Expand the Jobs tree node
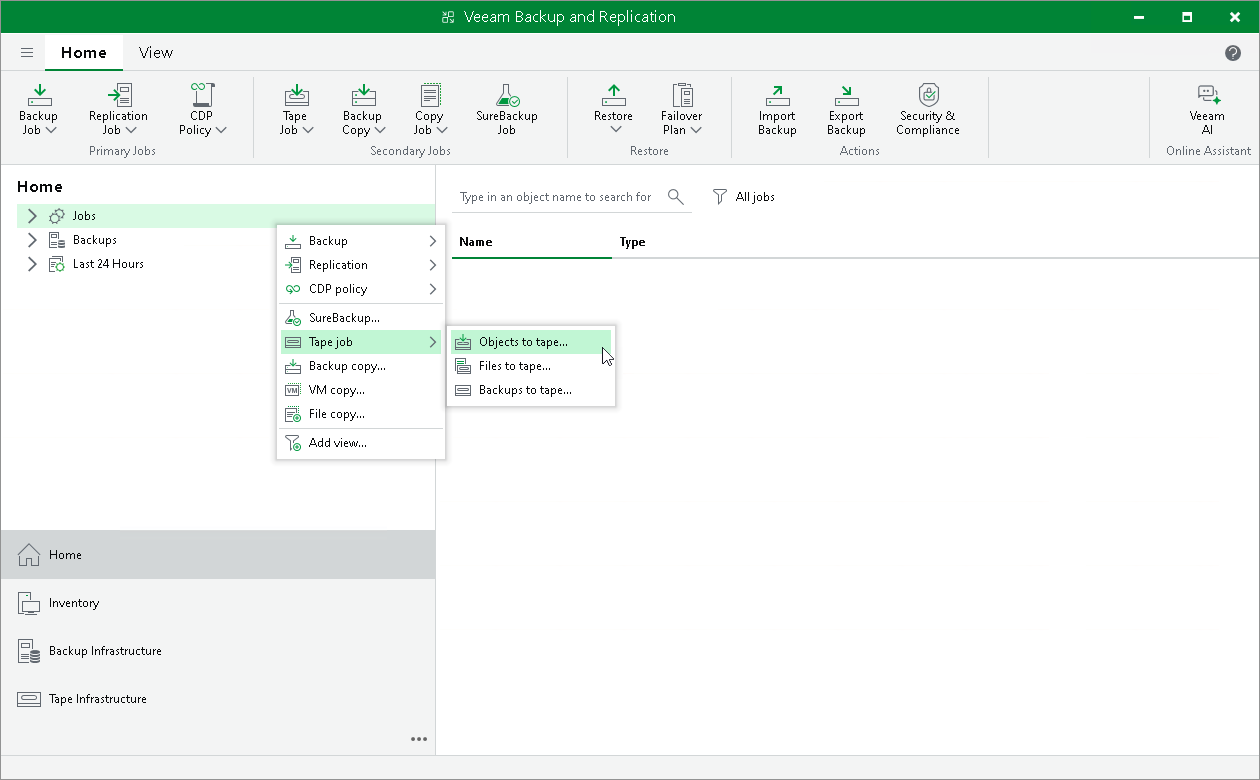The height and width of the screenshot is (780, 1260). (32, 216)
